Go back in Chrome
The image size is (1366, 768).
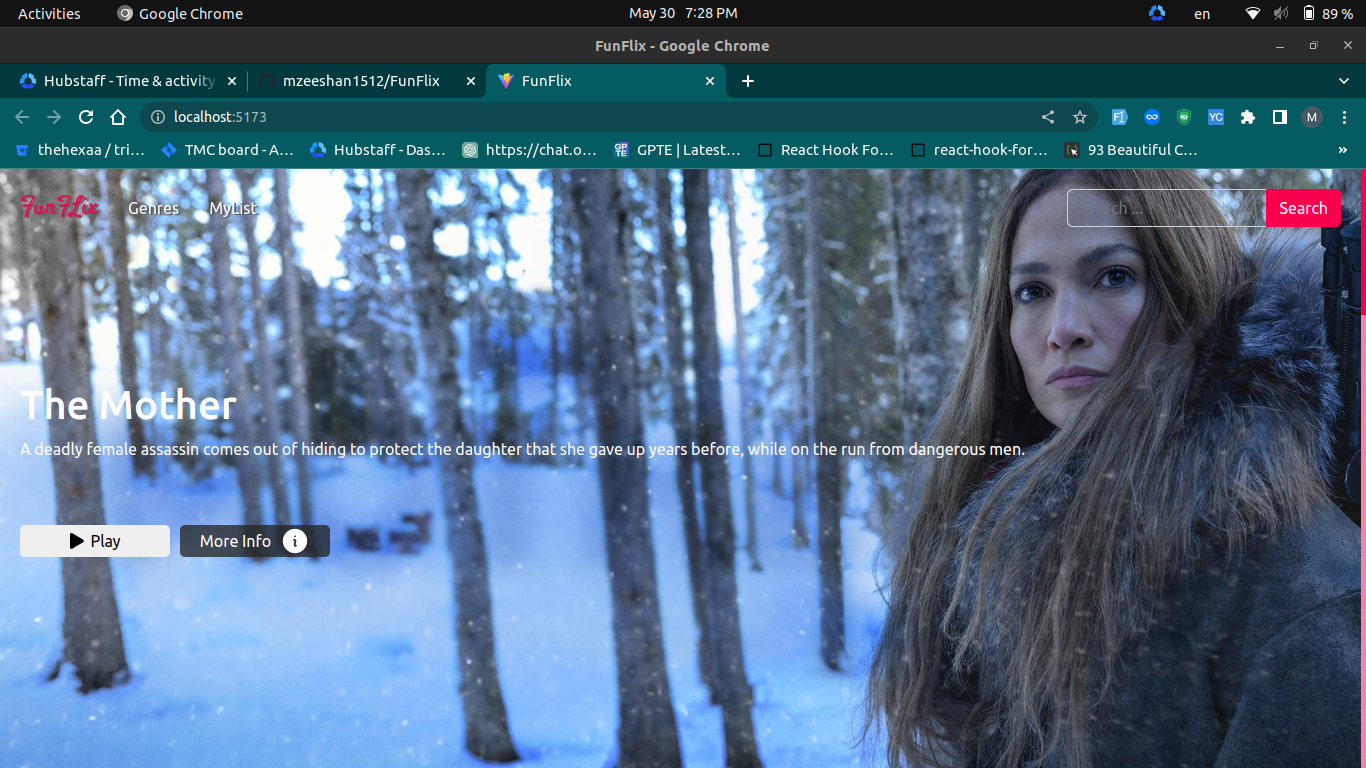click(x=22, y=117)
